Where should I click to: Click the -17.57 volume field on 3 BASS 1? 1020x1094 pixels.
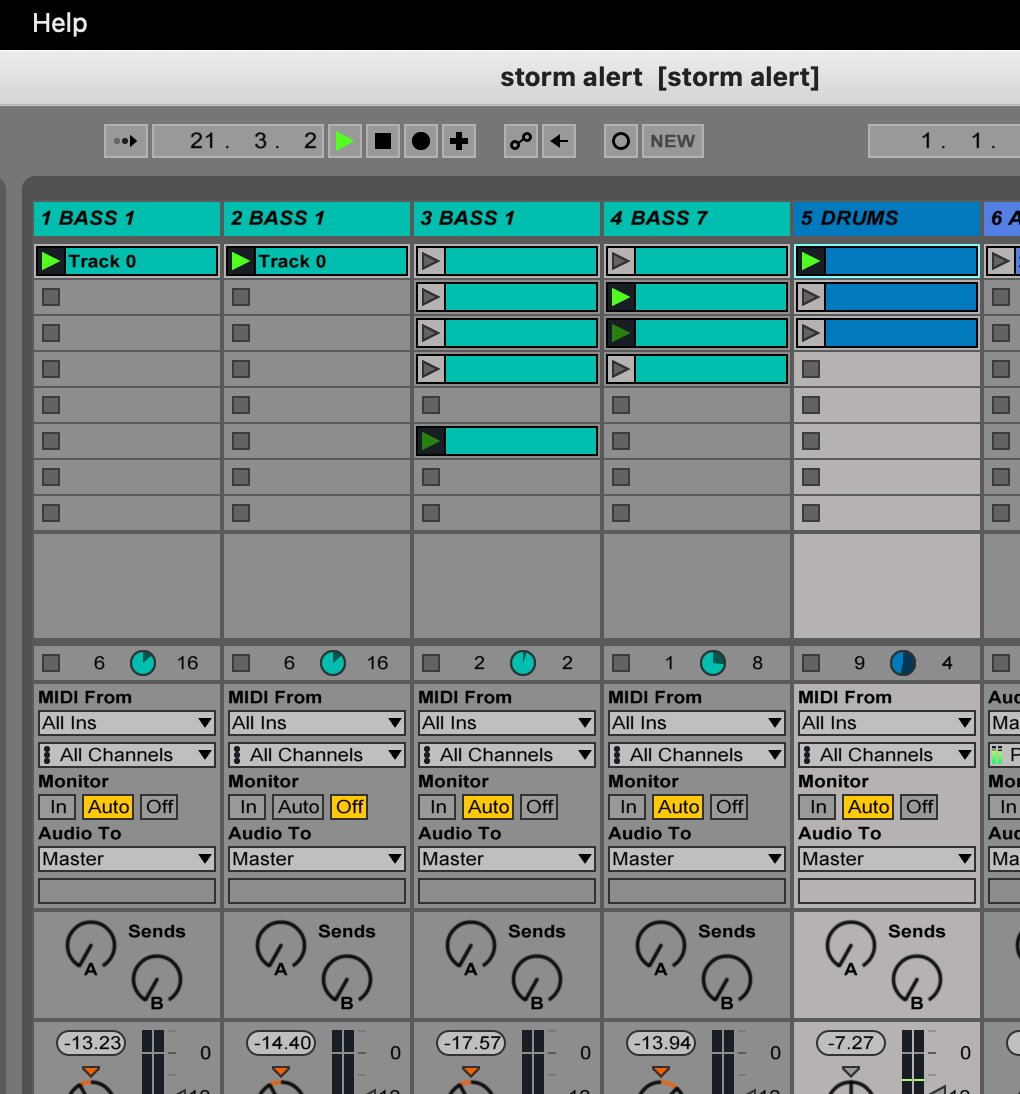471,1043
